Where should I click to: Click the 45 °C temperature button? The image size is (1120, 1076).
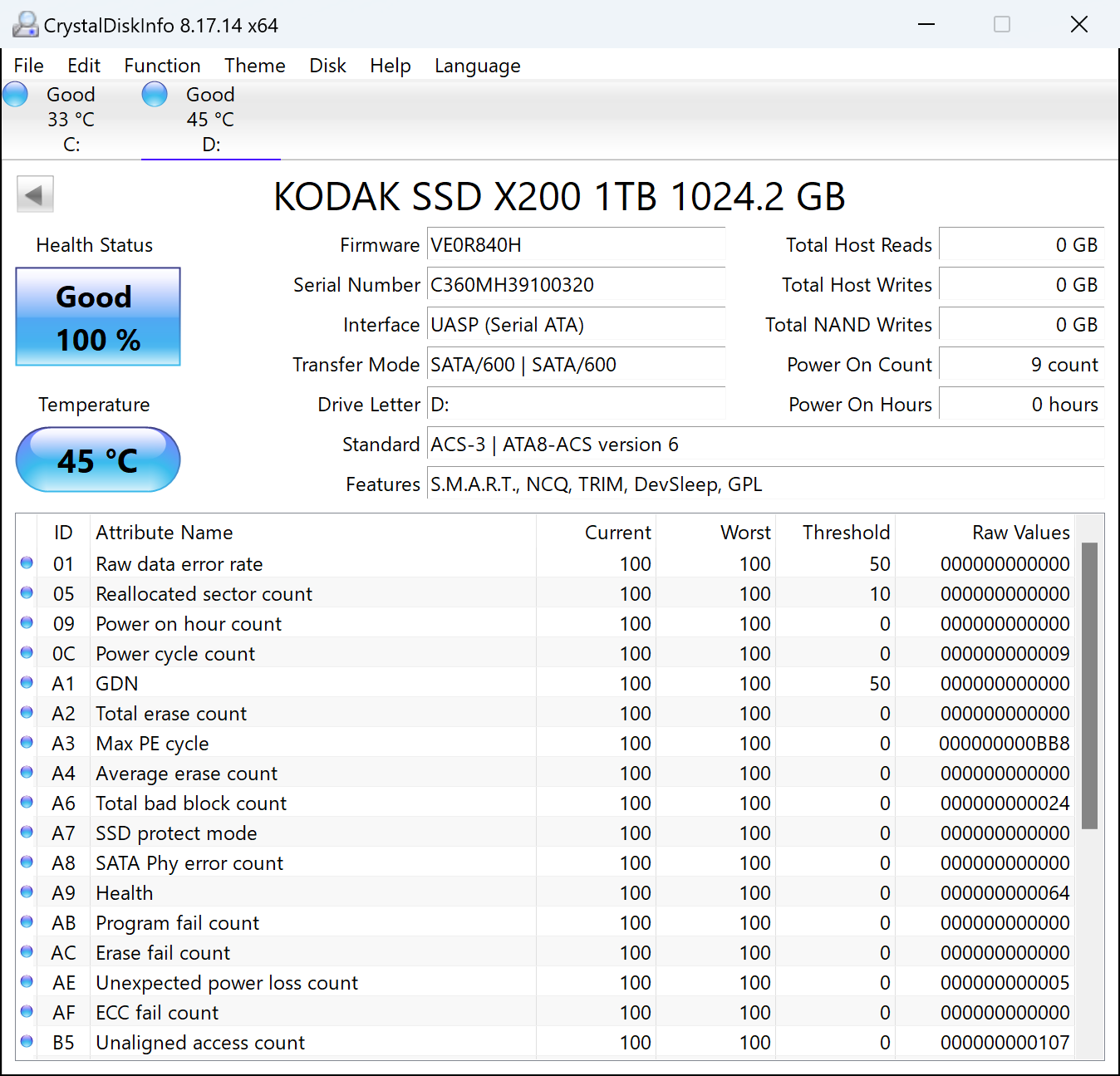click(x=98, y=460)
